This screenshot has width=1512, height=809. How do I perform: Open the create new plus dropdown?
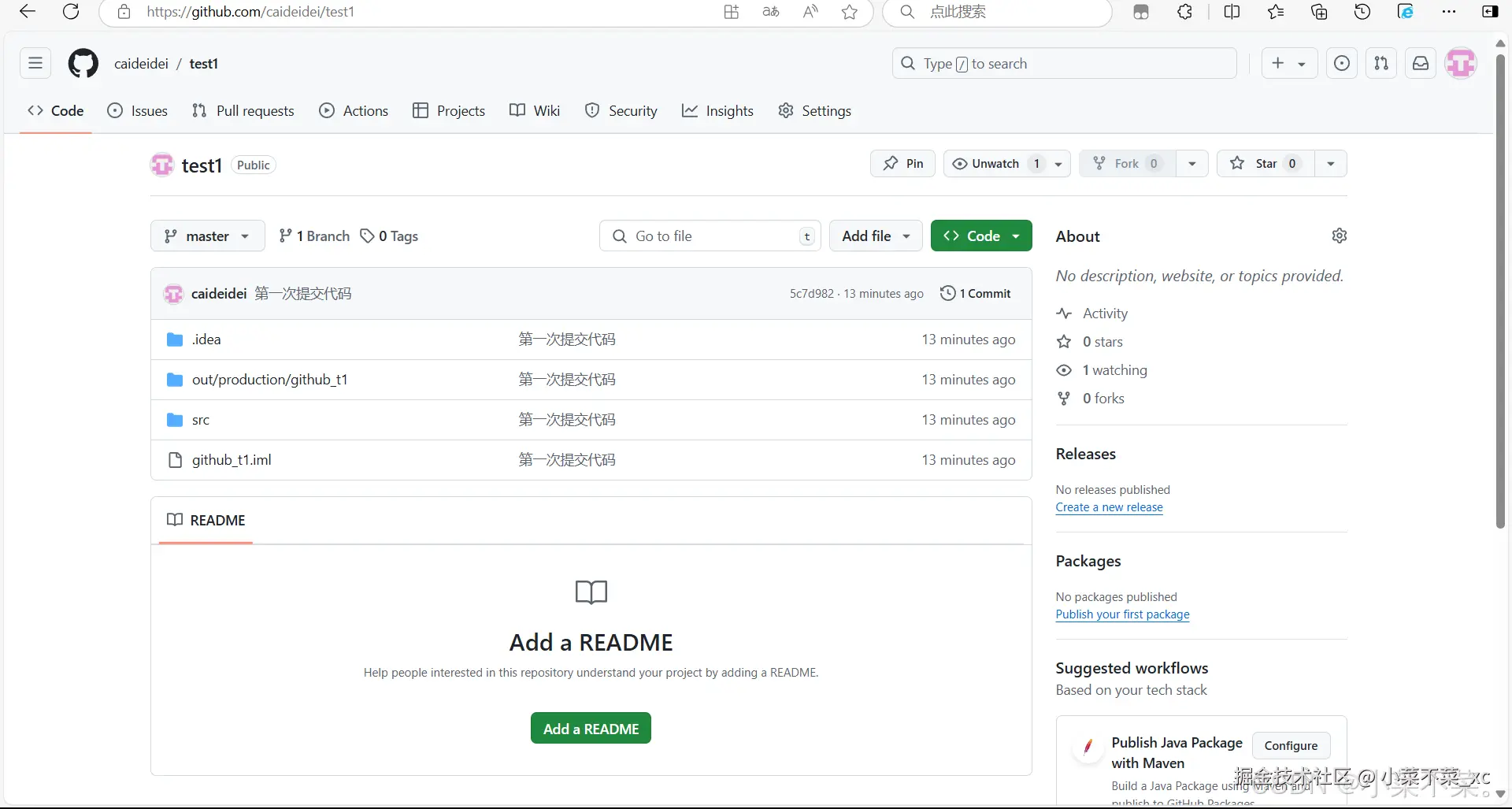(1288, 63)
